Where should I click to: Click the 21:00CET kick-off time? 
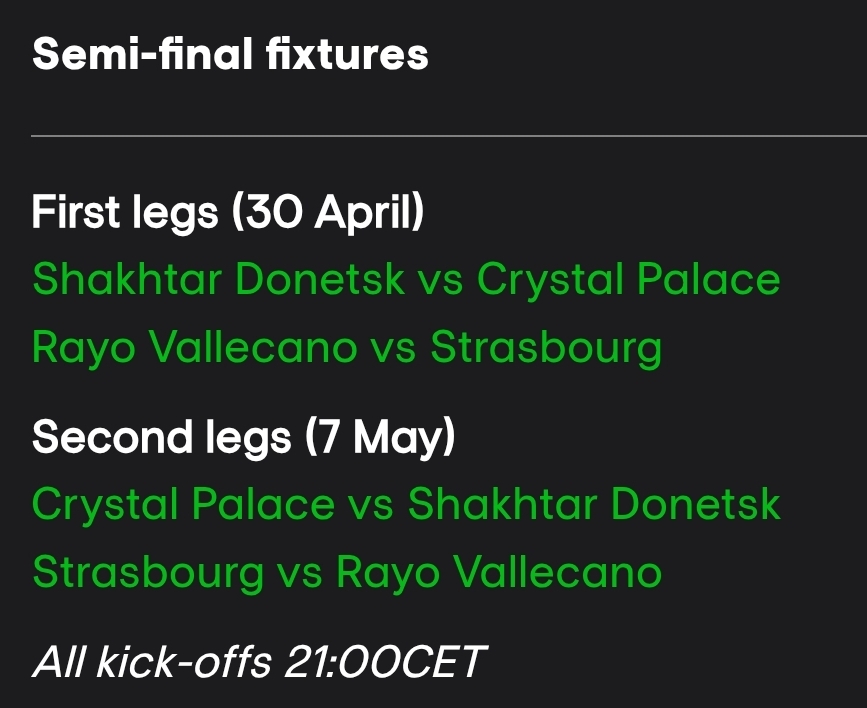tap(385, 662)
